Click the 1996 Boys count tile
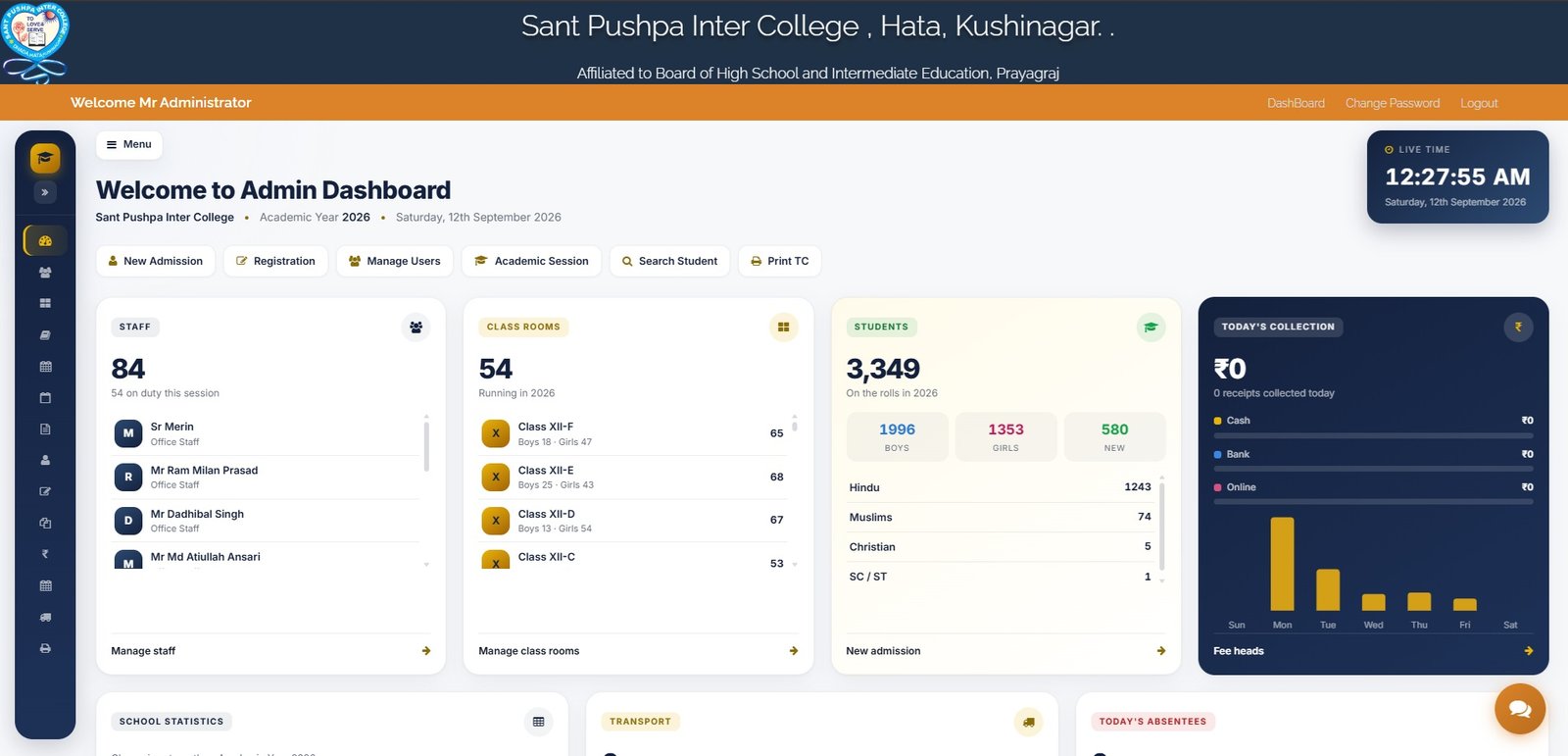 click(x=897, y=436)
